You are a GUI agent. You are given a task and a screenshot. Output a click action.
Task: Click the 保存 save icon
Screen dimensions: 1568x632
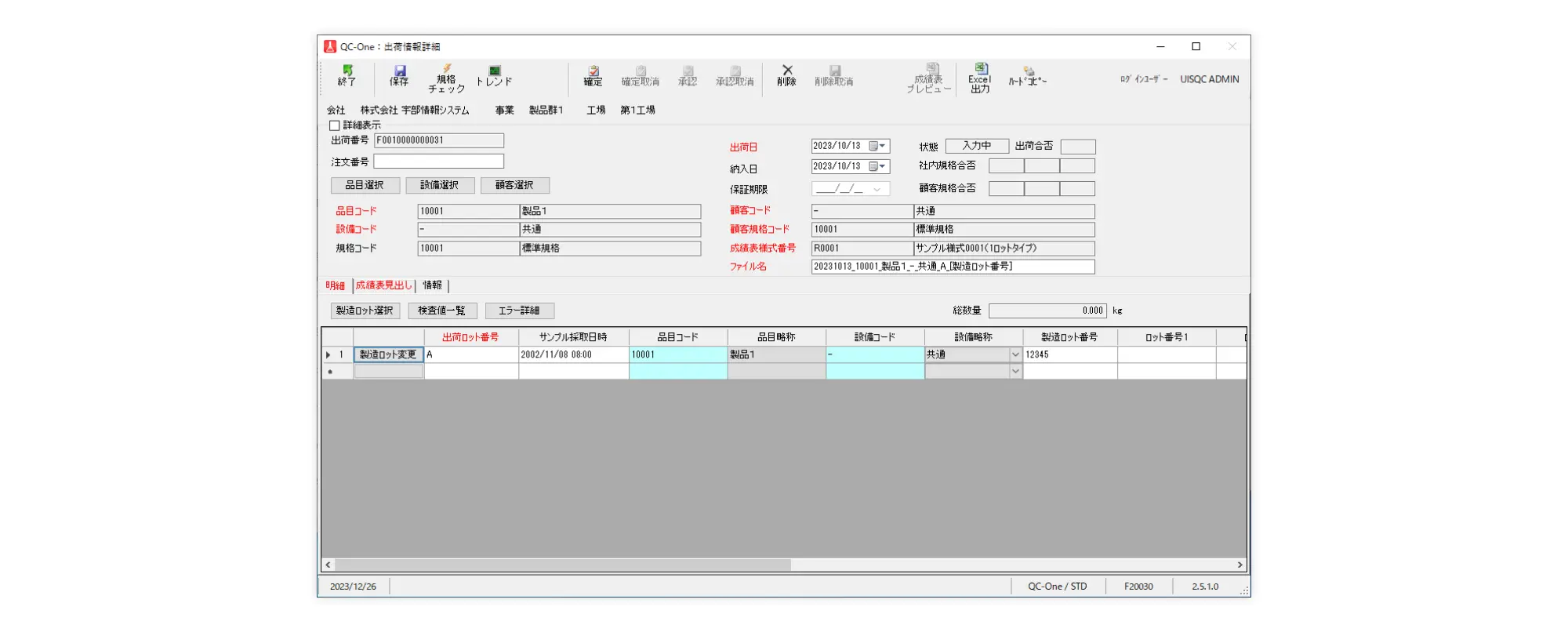[x=399, y=76]
